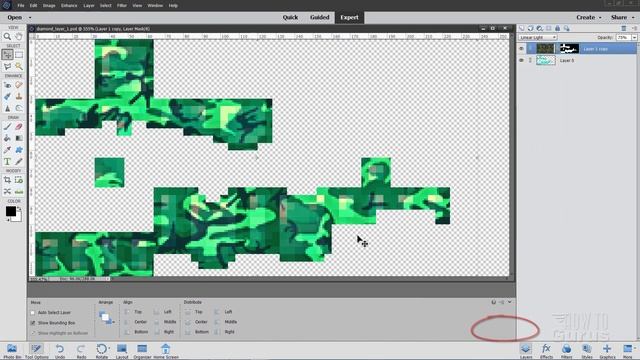Switch to Guided edit mode tab

[x=320, y=18]
